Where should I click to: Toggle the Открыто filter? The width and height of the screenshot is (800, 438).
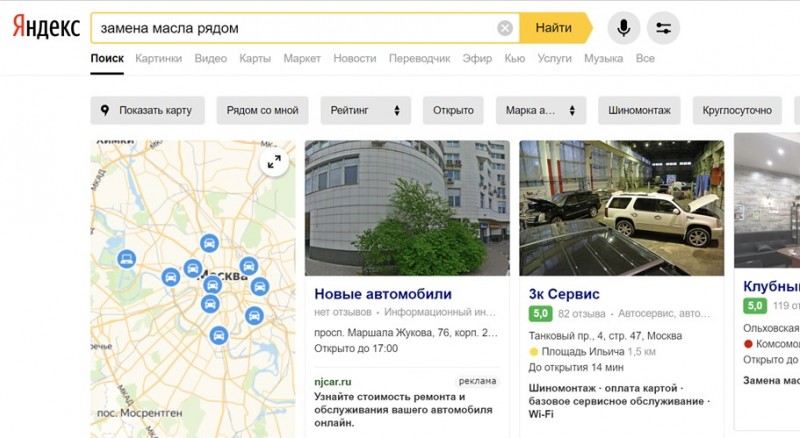tap(453, 110)
